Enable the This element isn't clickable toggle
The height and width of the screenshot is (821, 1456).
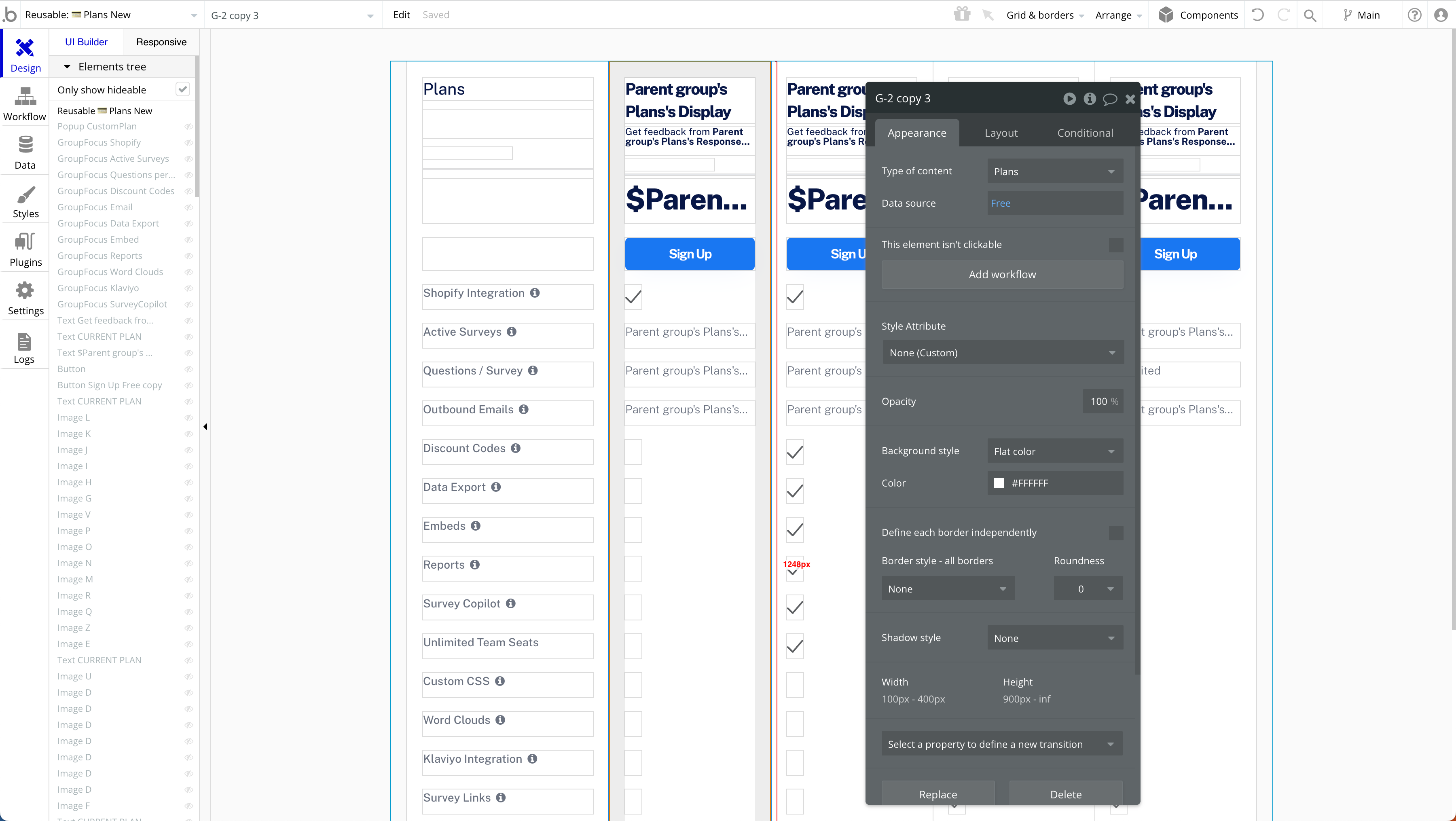(1115, 244)
